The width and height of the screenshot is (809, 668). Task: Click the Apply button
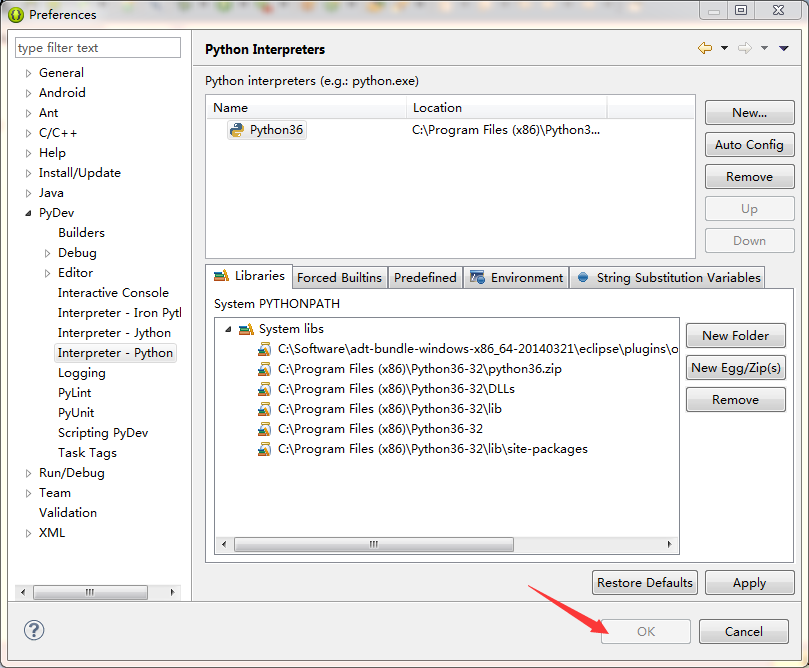pos(750,583)
